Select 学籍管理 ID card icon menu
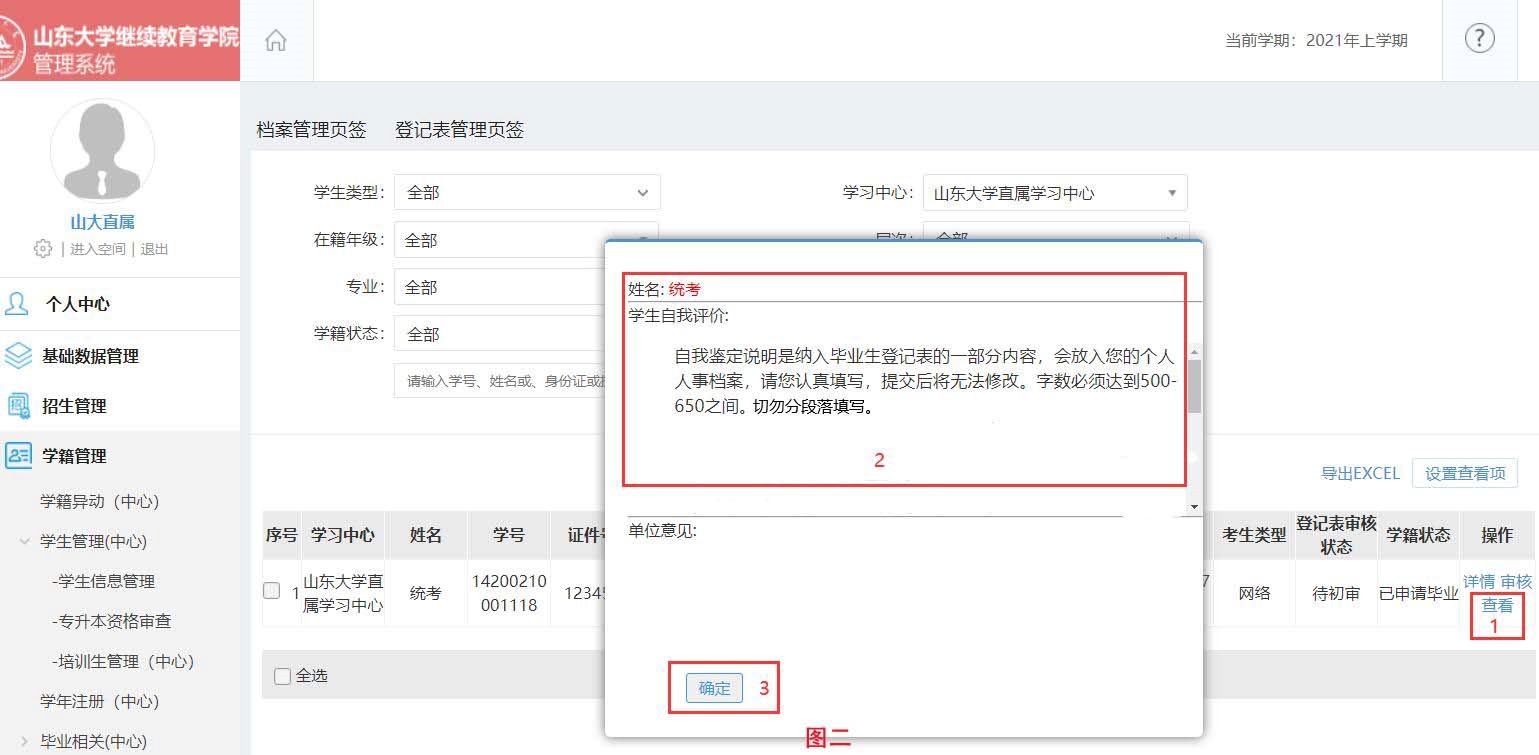This screenshot has width=1539, height=755. [18, 456]
